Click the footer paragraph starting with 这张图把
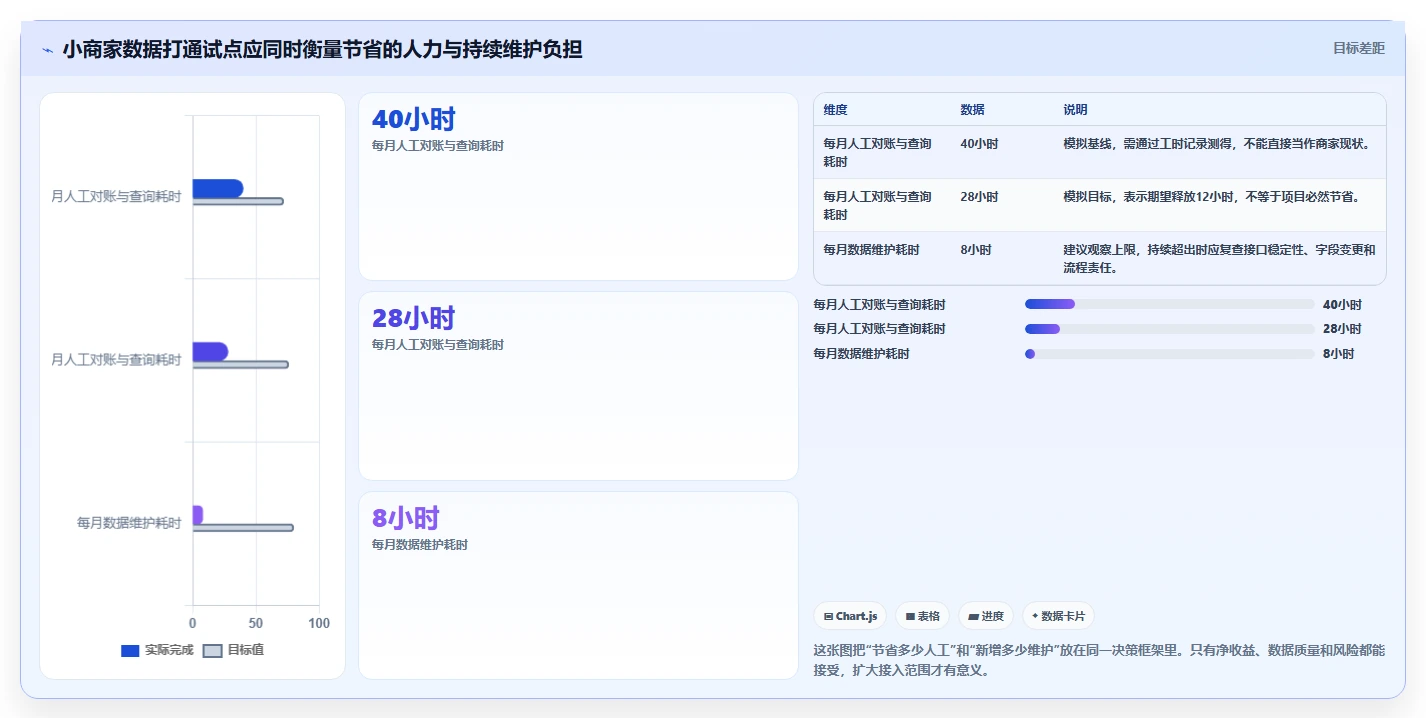The width and height of the screenshot is (1426, 718). [1100, 661]
